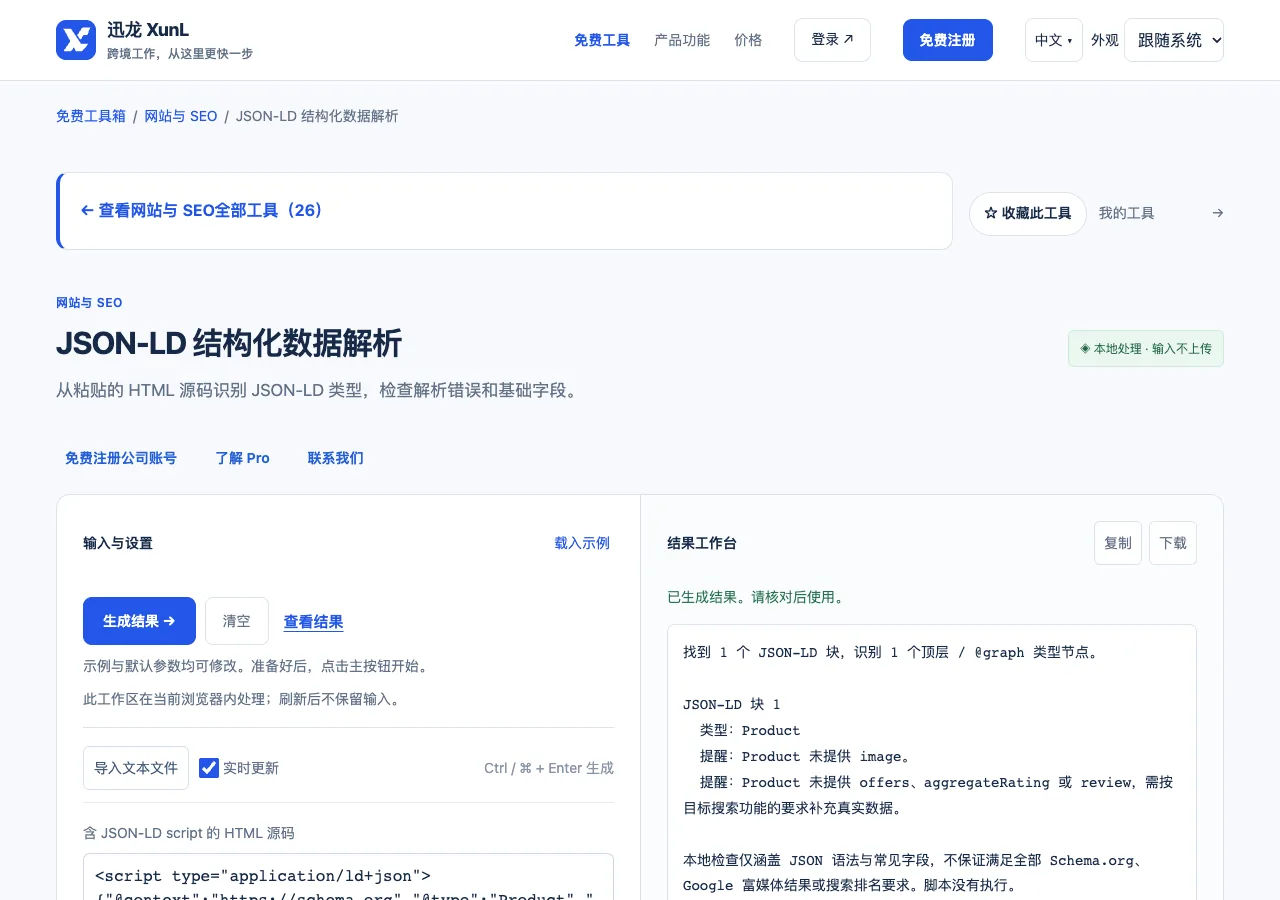Click the 清空 button
The width and height of the screenshot is (1280, 900).
pos(237,621)
